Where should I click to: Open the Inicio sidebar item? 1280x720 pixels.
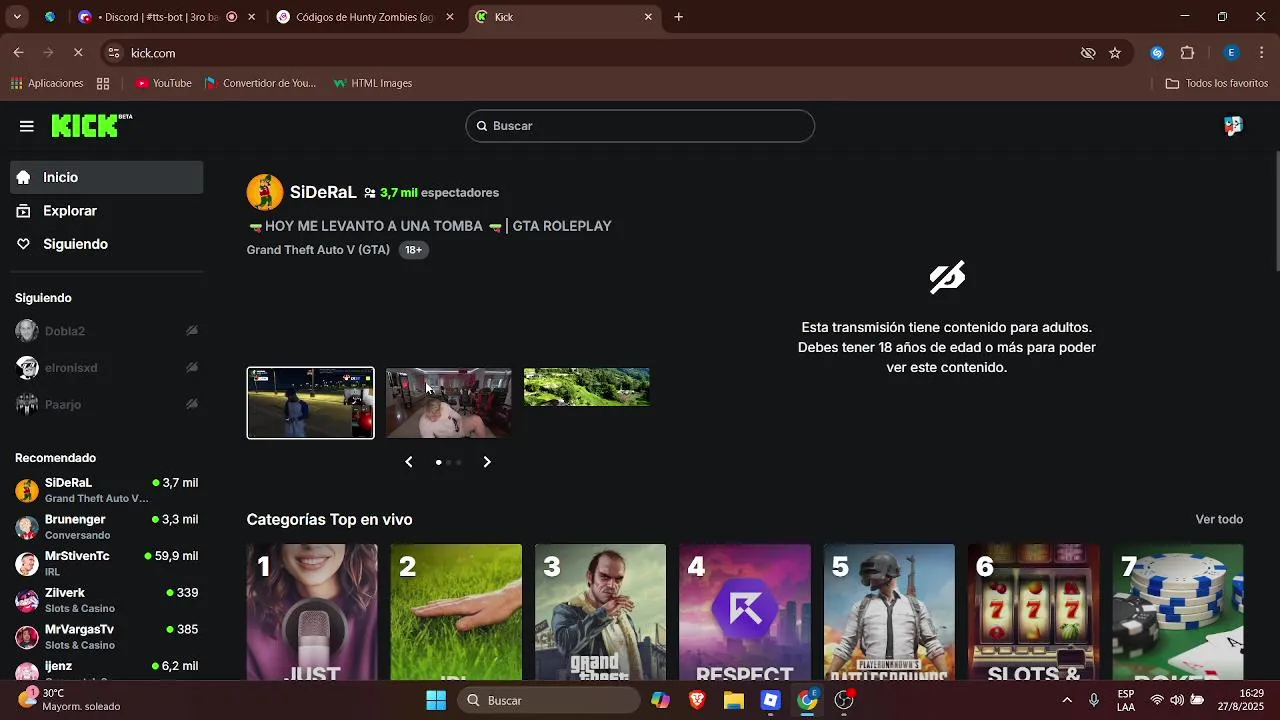point(107,177)
